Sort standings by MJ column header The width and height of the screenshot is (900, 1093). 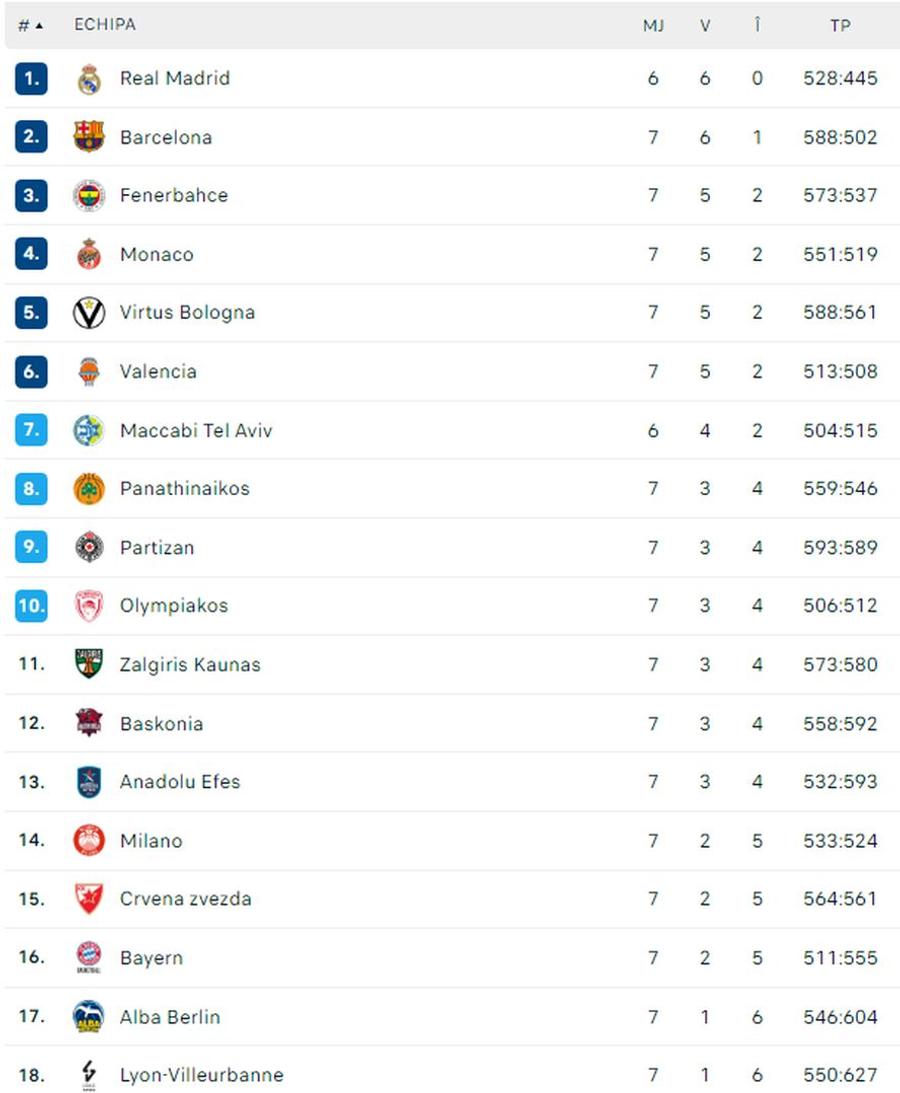click(x=653, y=26)
